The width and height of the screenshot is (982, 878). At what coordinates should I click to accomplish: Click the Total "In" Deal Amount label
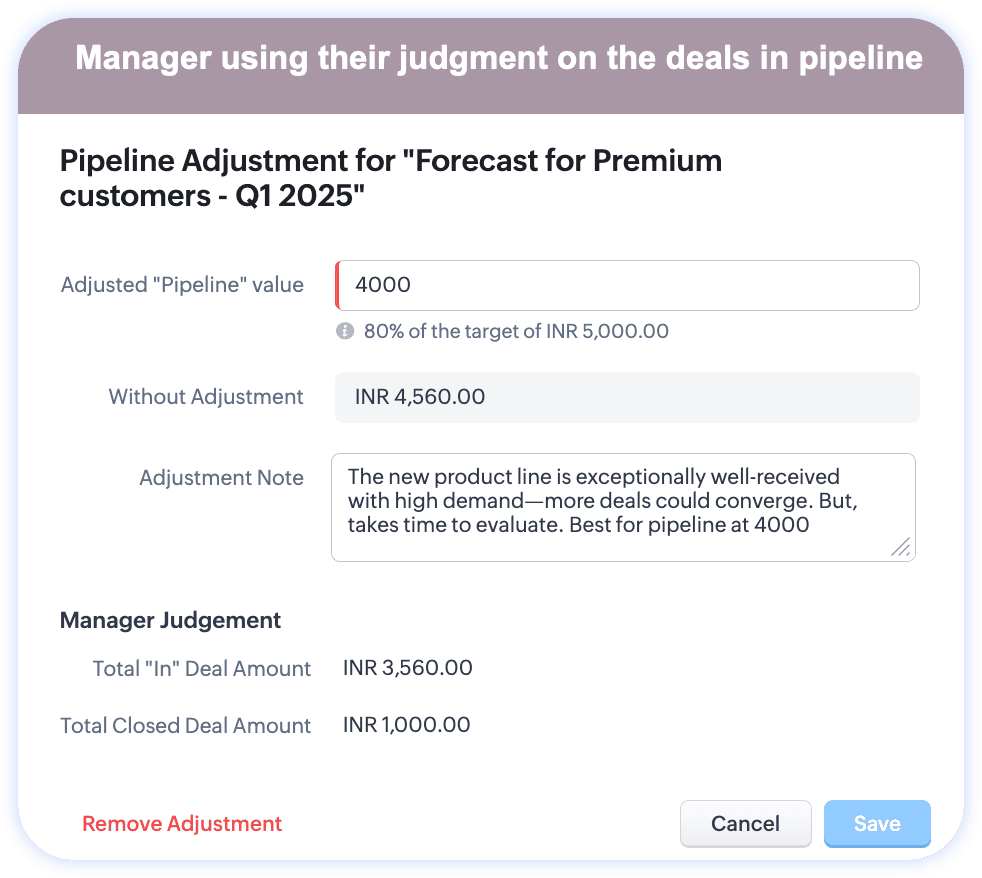[202, 668]
